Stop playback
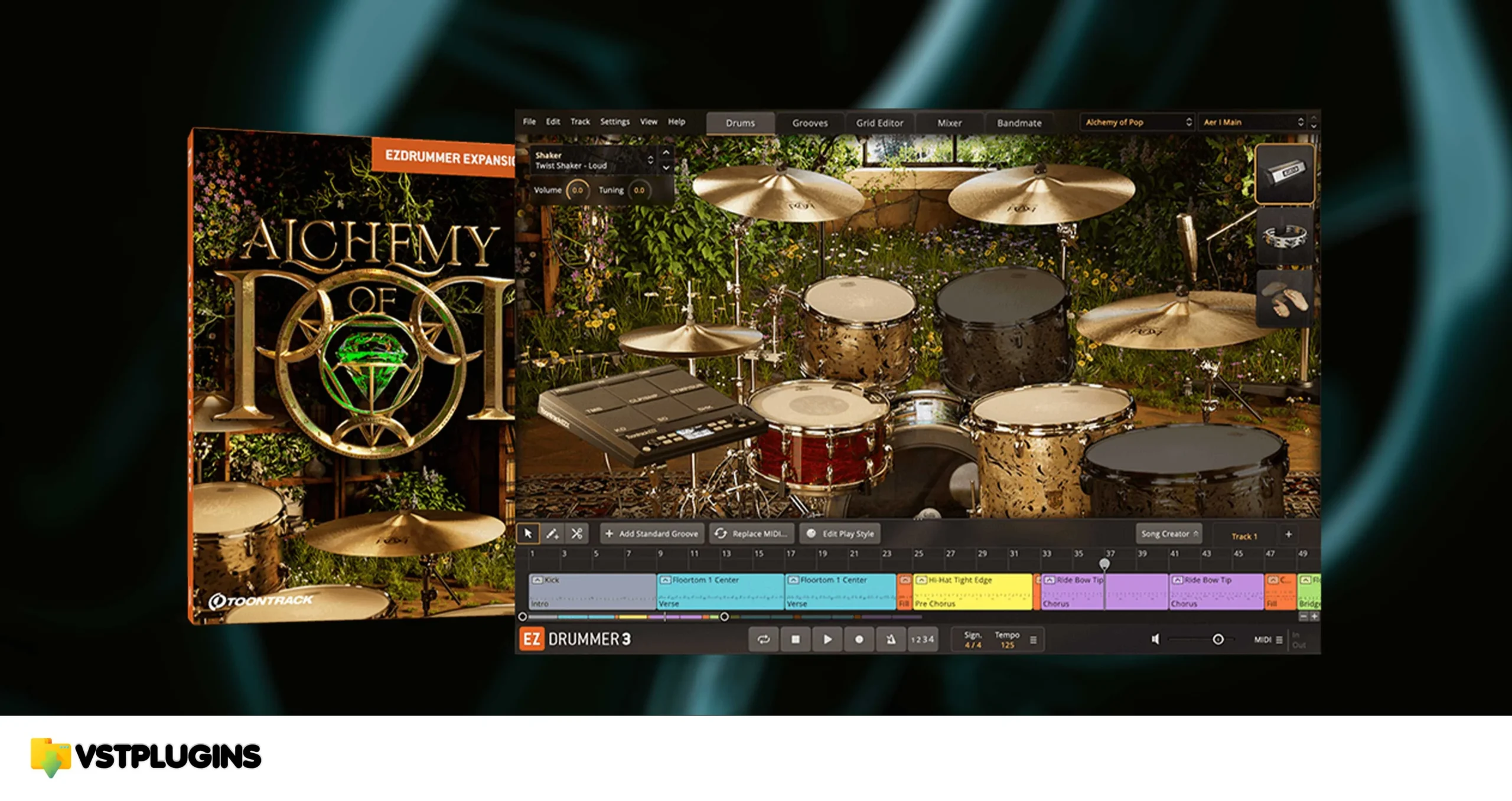 (x=796, y=639)
